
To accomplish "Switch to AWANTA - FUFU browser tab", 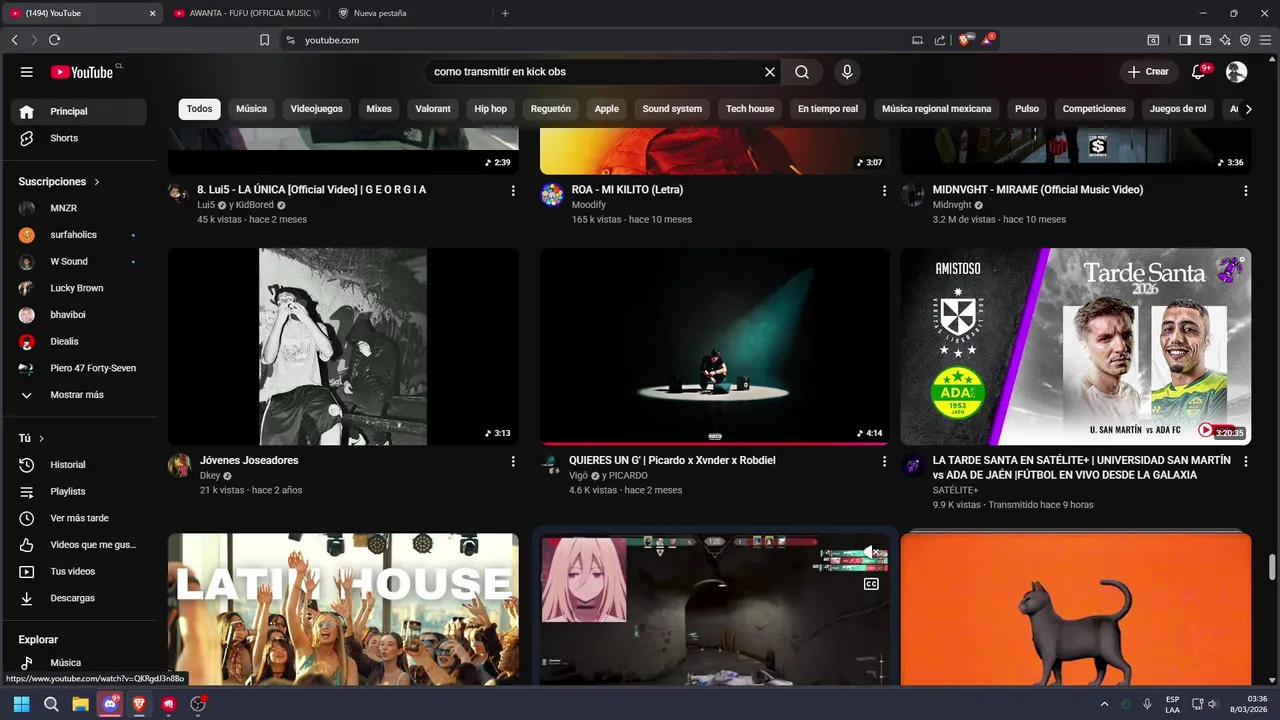I will click(246, 13).
